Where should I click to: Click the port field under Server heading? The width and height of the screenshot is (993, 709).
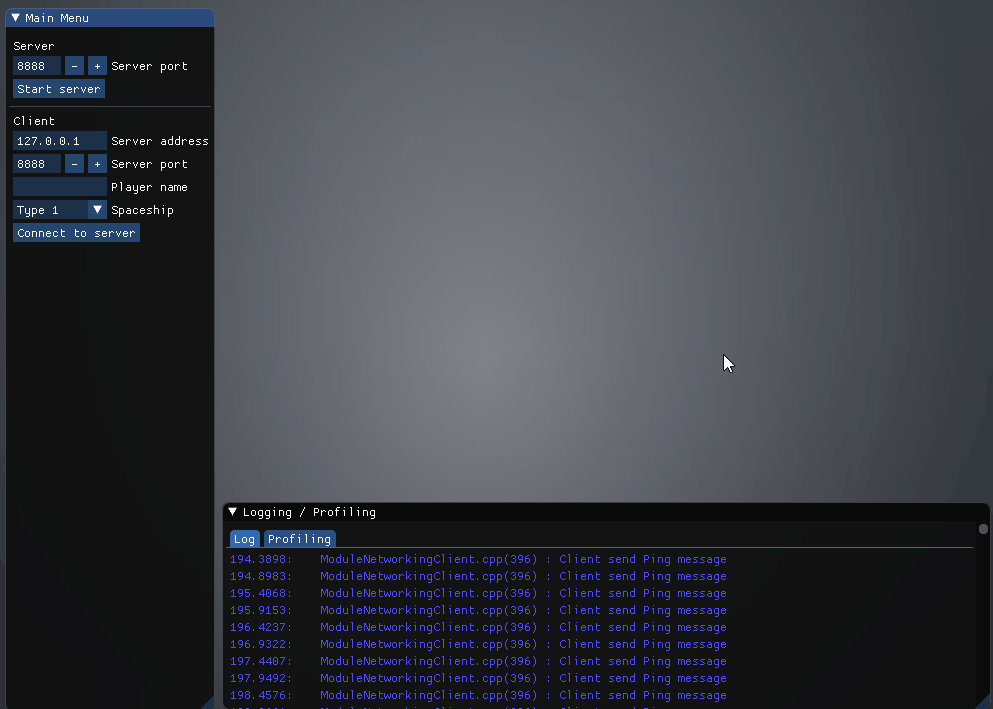point(37,66)
